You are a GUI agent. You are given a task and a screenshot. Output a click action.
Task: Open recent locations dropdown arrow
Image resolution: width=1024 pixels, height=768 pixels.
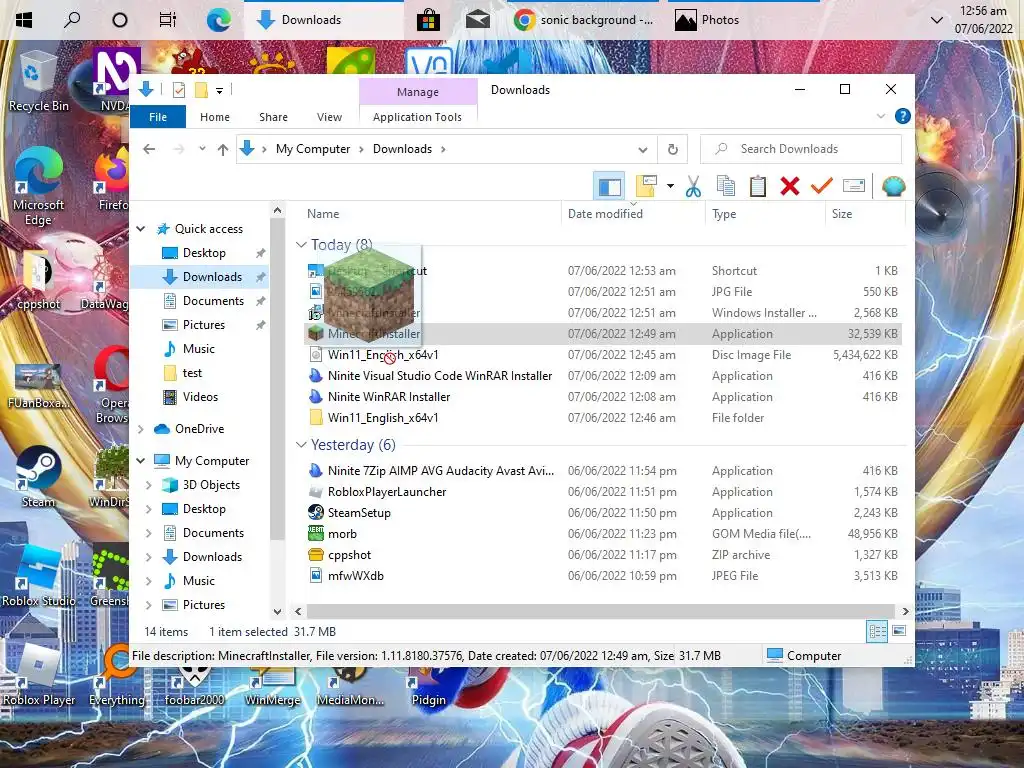coord(202,149)
